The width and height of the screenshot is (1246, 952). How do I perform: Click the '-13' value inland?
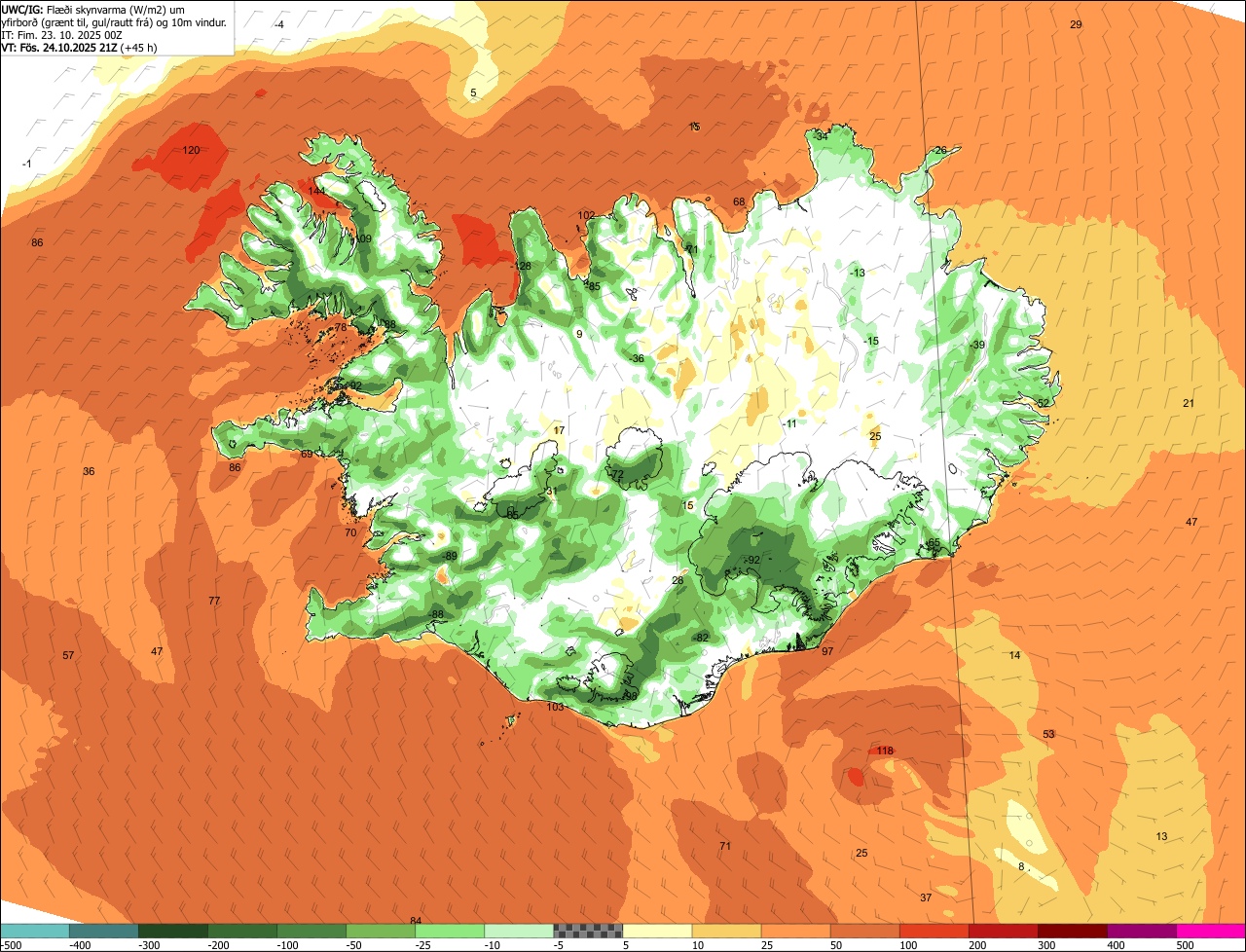857,273
